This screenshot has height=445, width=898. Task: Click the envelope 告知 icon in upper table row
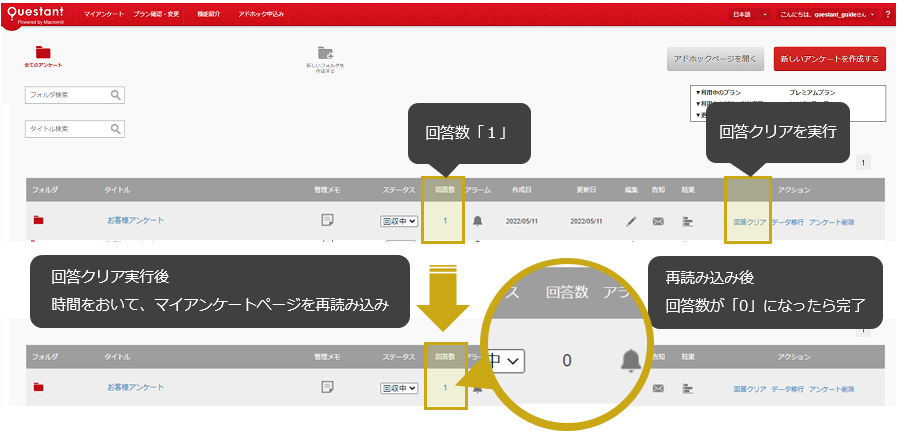coord(658,221)
